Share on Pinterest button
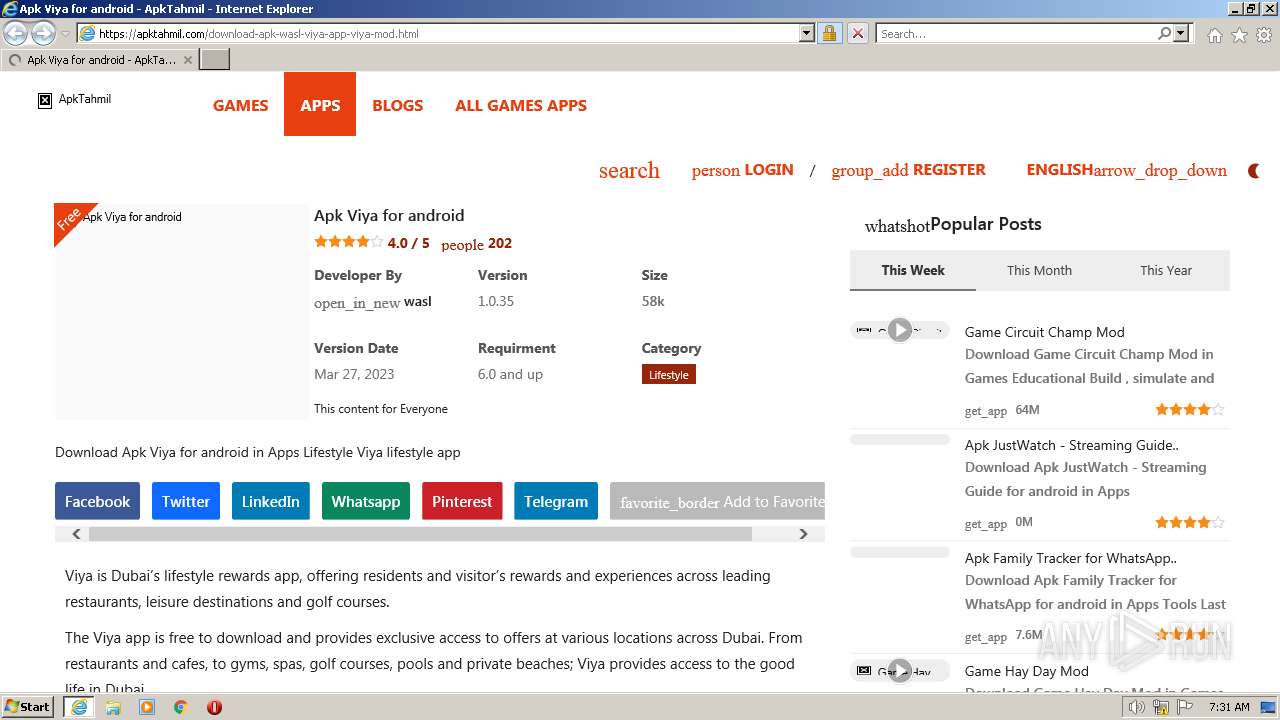 pyautogui.click(x=462, y=501)
